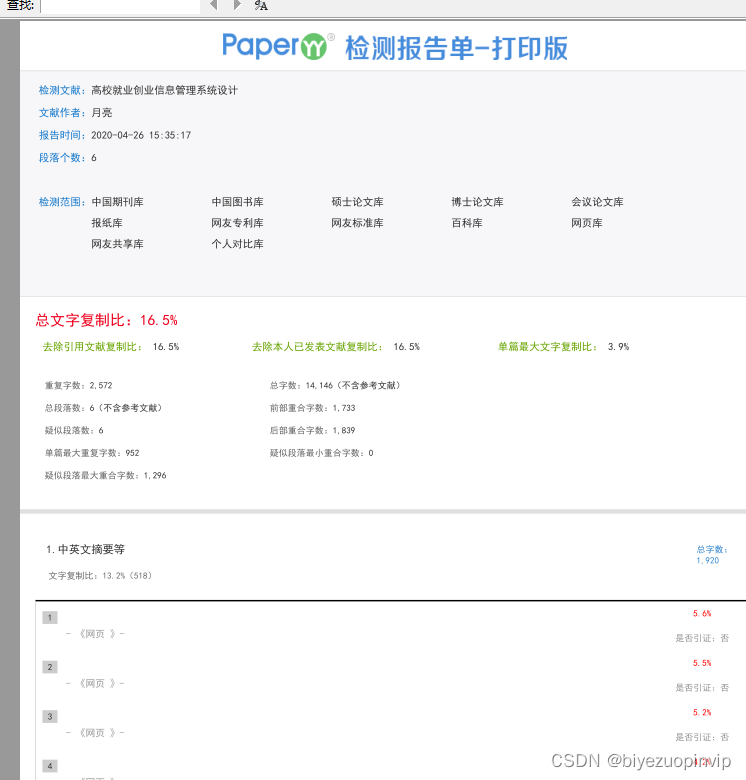Click the find text input field
Viewport: 746px width, 780px height.
click(120, 5)
